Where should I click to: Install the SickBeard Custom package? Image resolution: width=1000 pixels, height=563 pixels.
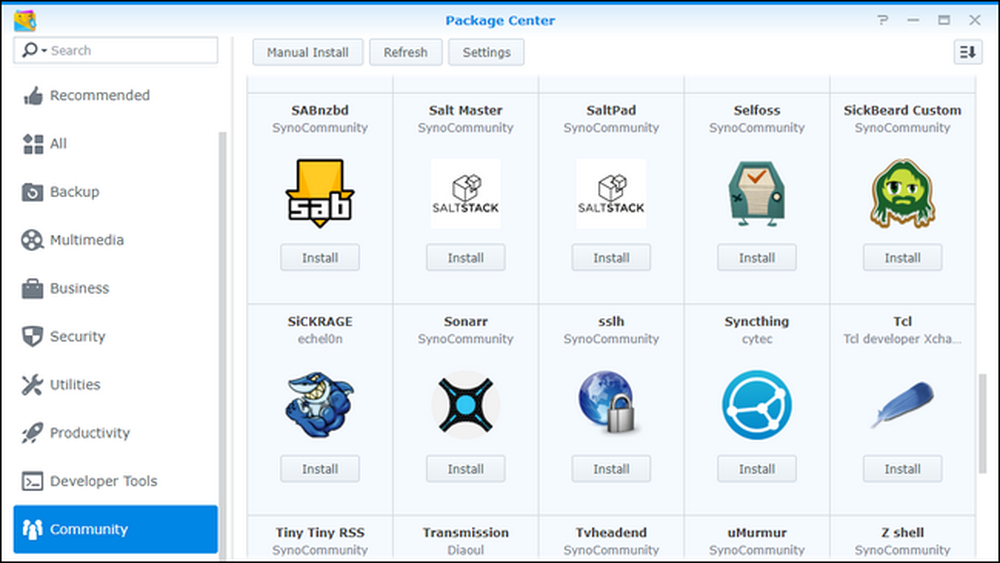tap(902, 258)
